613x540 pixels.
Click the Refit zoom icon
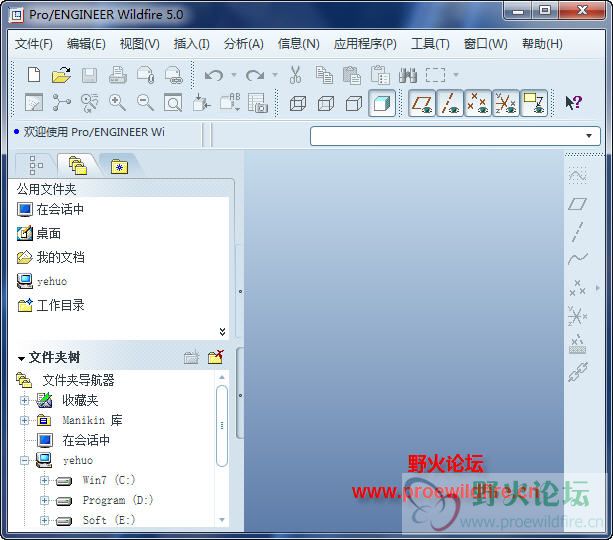[173, 103]
